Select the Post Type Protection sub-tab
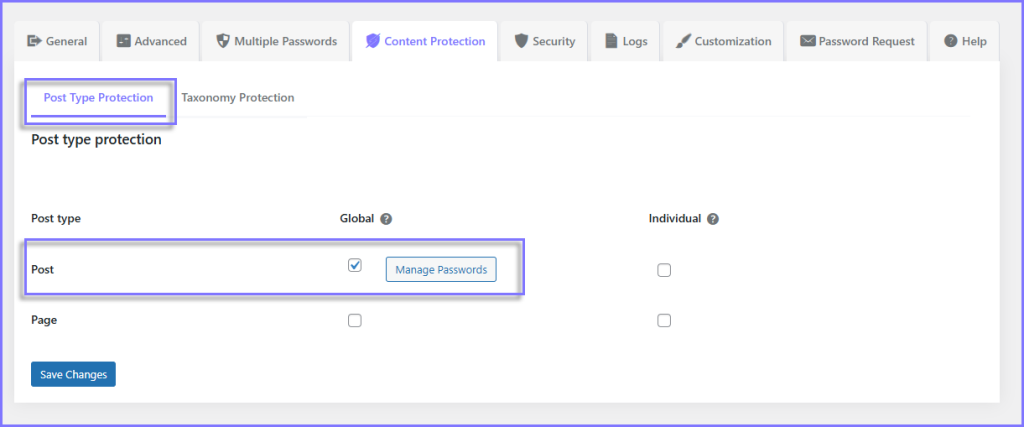The width and height of the screenshot is (1024, 427). (x=98, y=98)
